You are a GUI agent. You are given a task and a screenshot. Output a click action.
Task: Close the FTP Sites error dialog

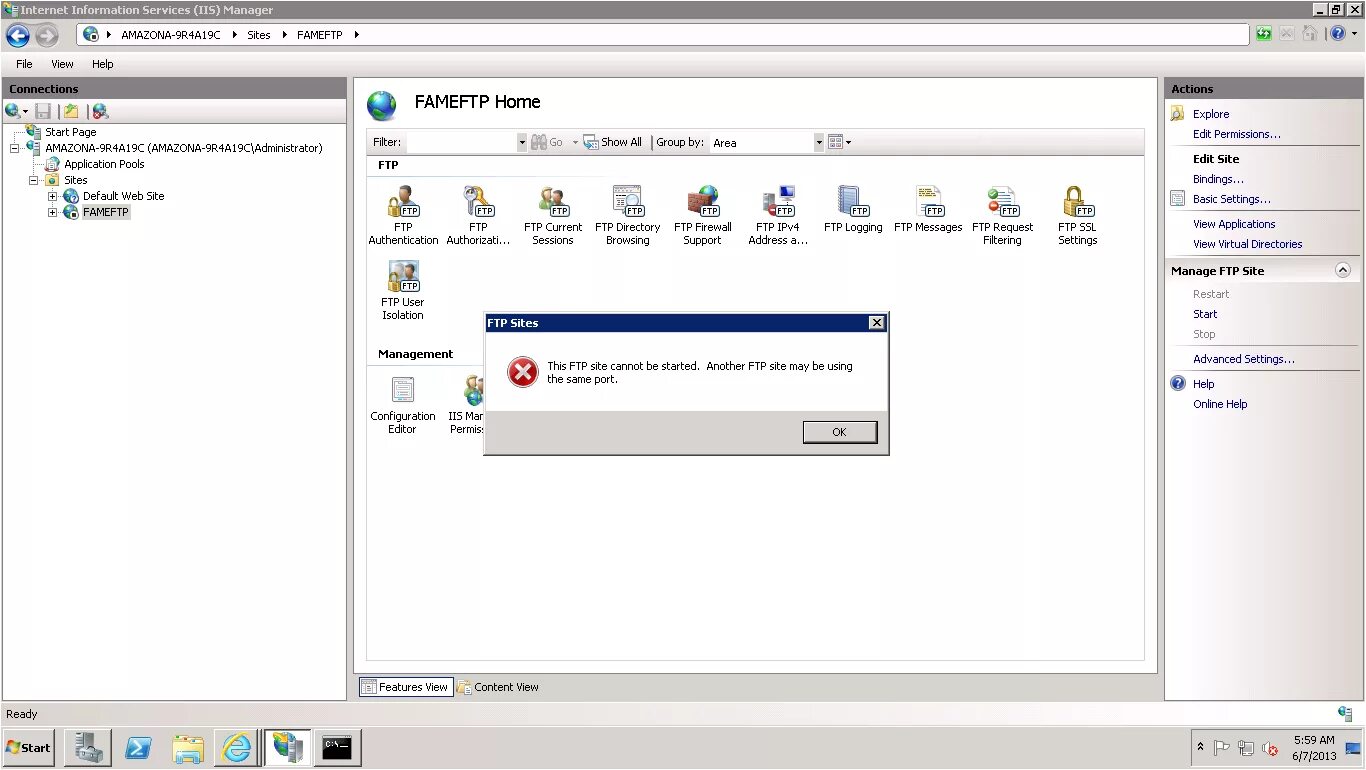[x=876, y=323]
